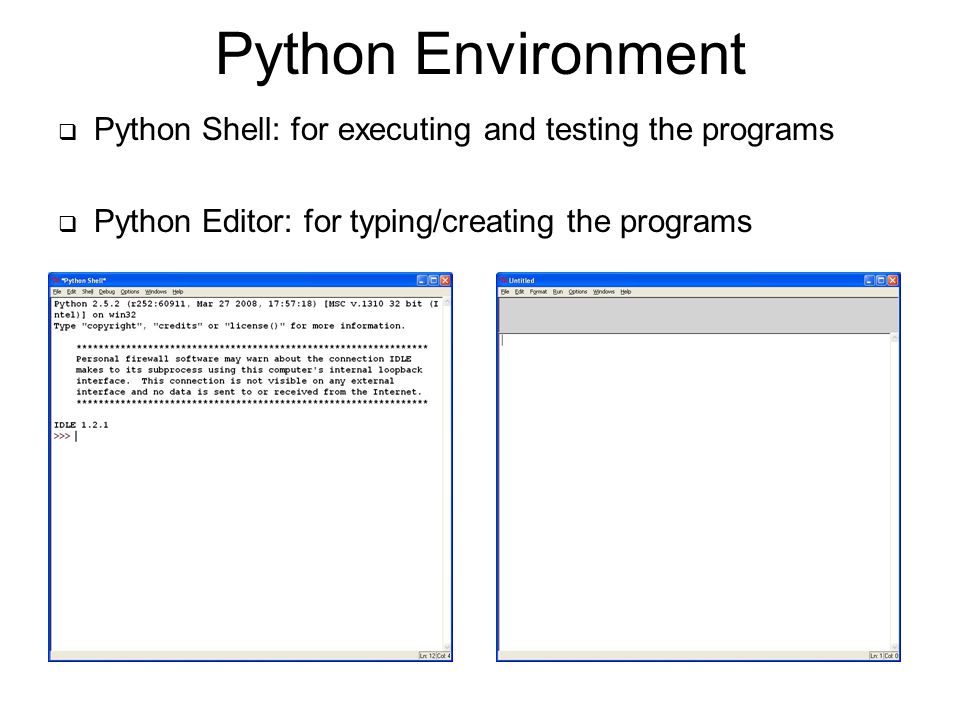Open Windows menu in Python Shell window
Screen dimensions: 960x720
pos(156,292)
